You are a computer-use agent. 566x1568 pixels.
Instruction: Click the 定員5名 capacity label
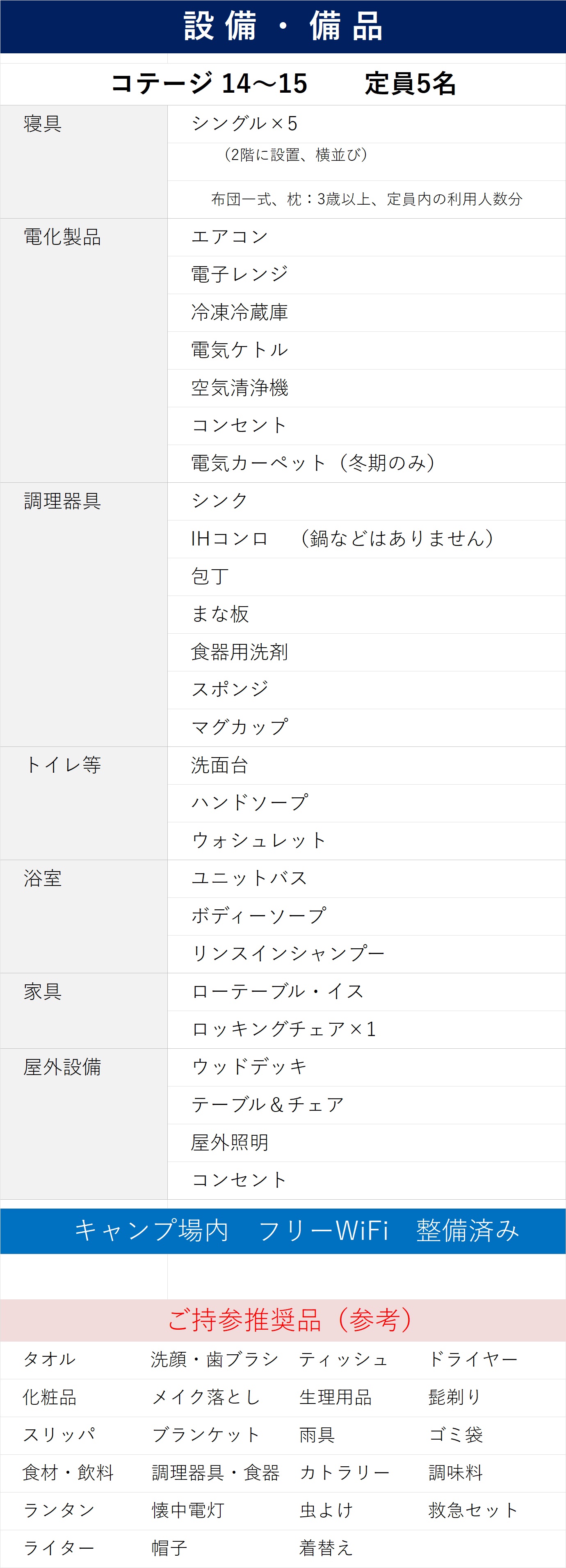click(x=410, y=84)
